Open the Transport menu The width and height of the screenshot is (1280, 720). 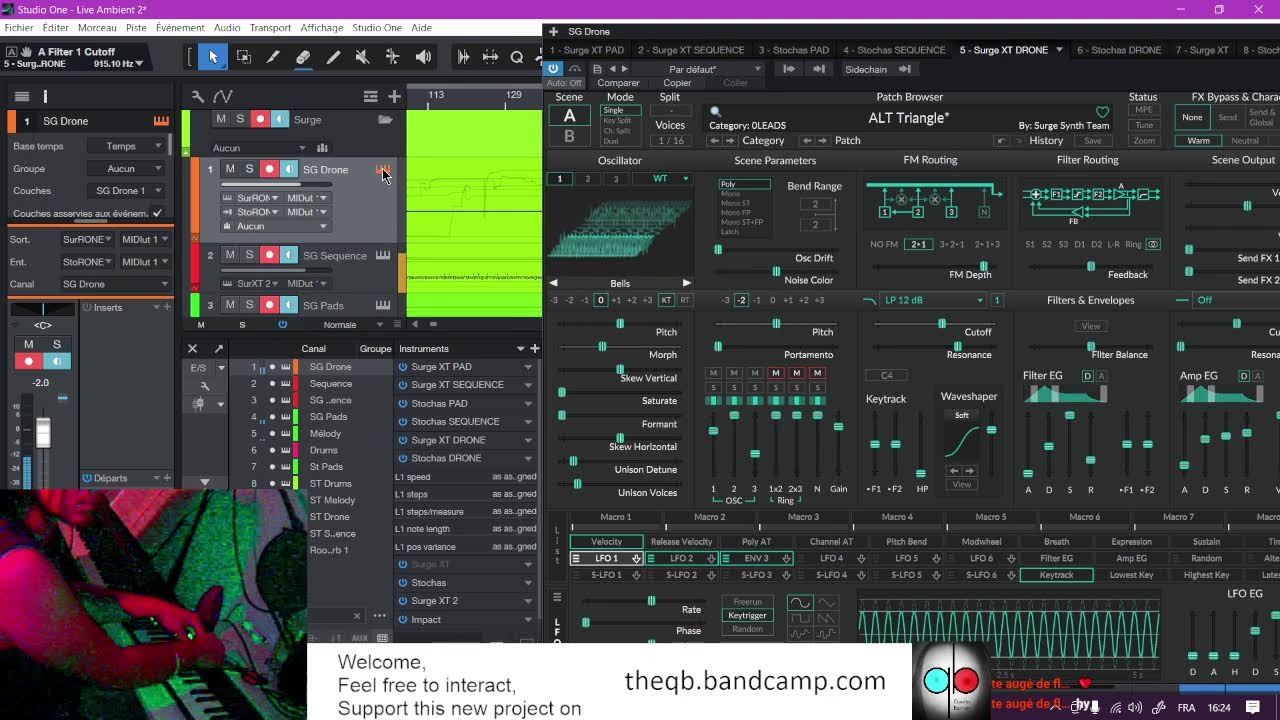pos(270,28)
